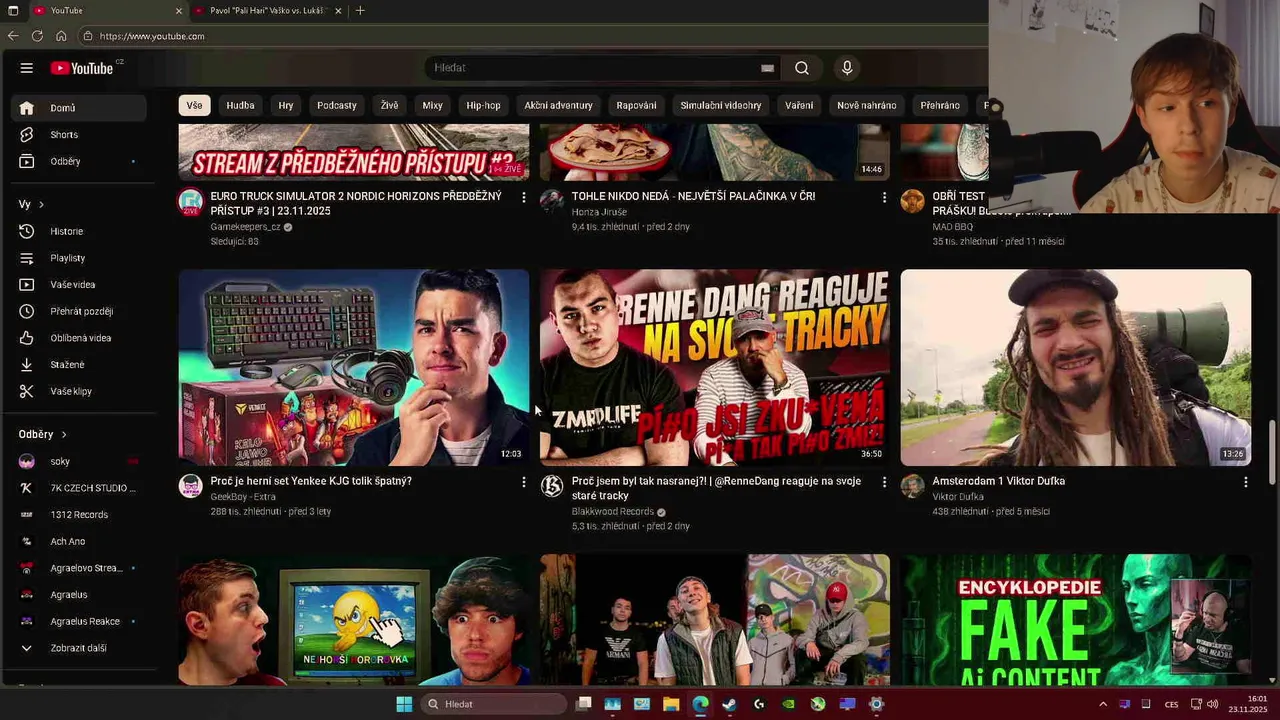
Task: Open Oblíbená videa in the sidebar
Action: (79, 338)
